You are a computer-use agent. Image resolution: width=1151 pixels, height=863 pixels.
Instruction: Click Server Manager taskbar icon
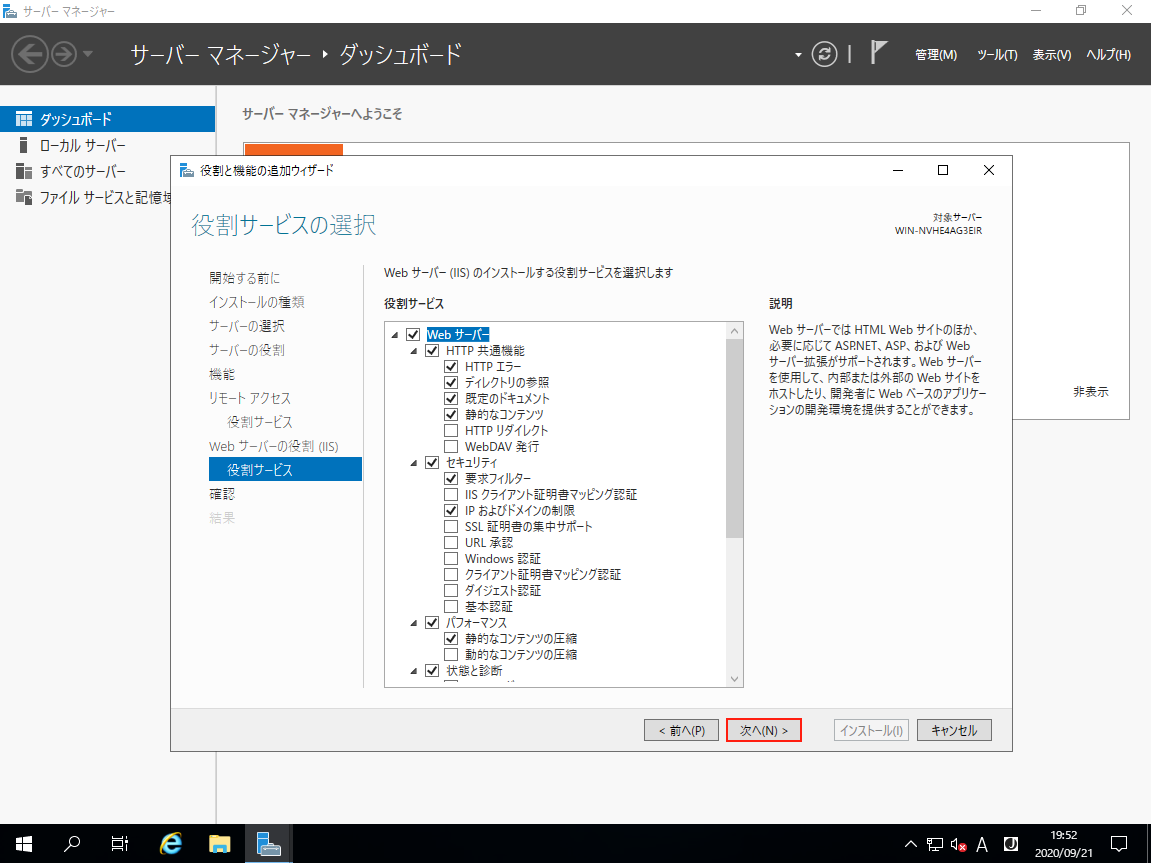coord(269,844)
